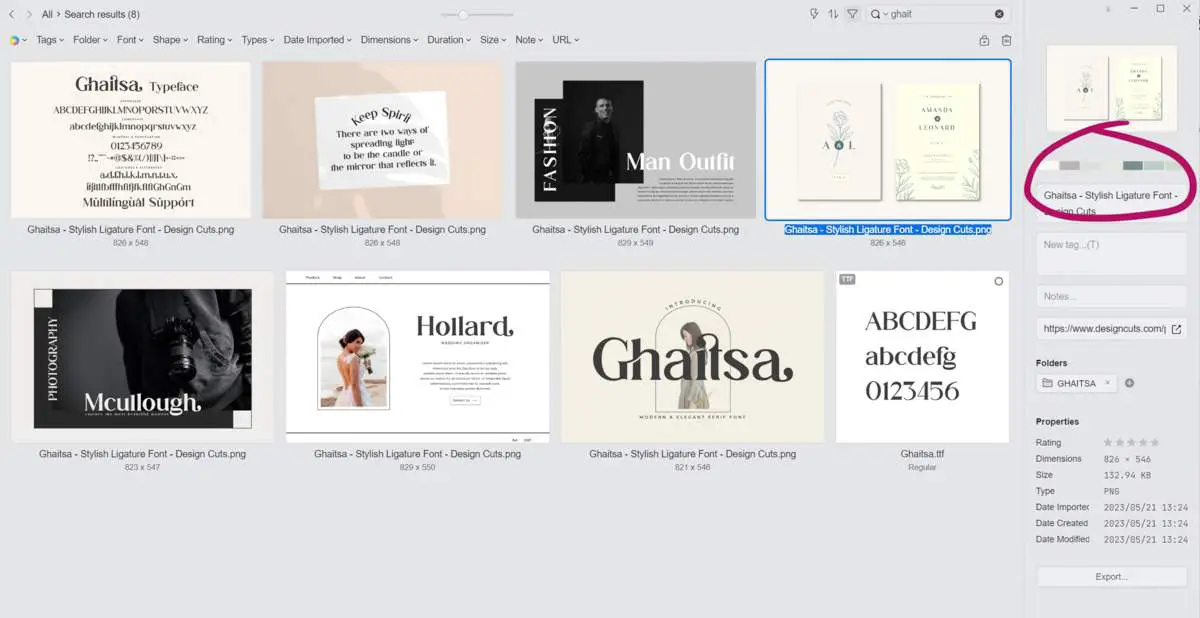Viewport: 1200px width, 618px height.
Task: Focus the search field containing 'ghait'
Action: pyautogui.click(x=939, y=14)
